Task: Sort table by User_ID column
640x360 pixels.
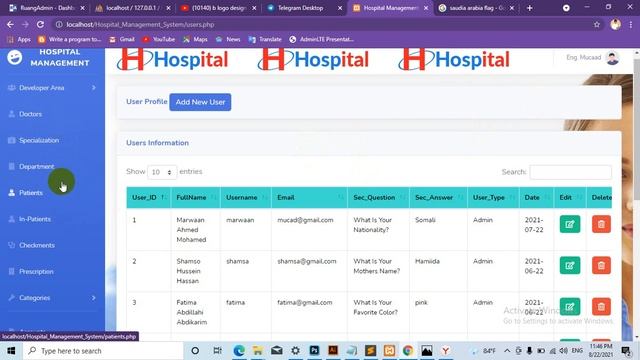Action: tap(149, 198)
